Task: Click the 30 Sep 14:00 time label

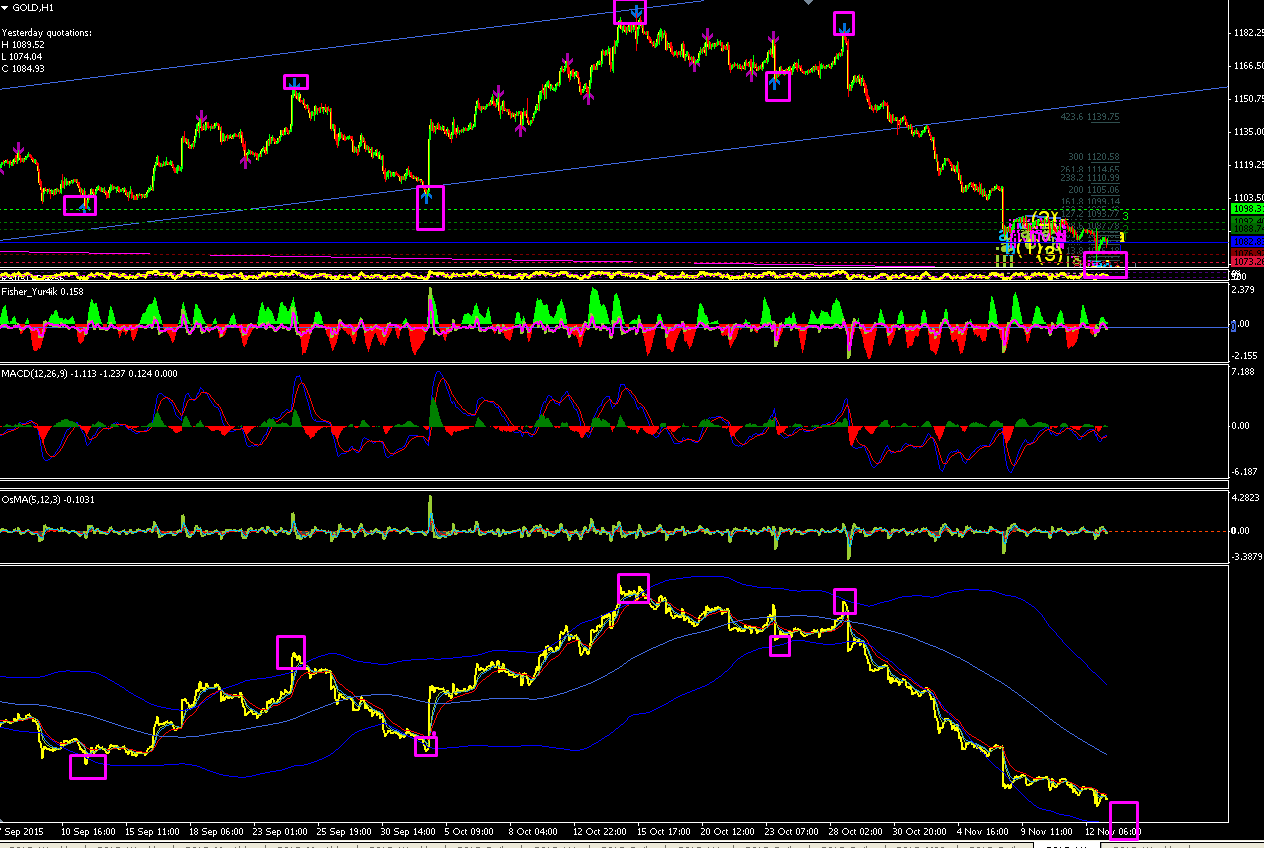Action: point(408,831)
